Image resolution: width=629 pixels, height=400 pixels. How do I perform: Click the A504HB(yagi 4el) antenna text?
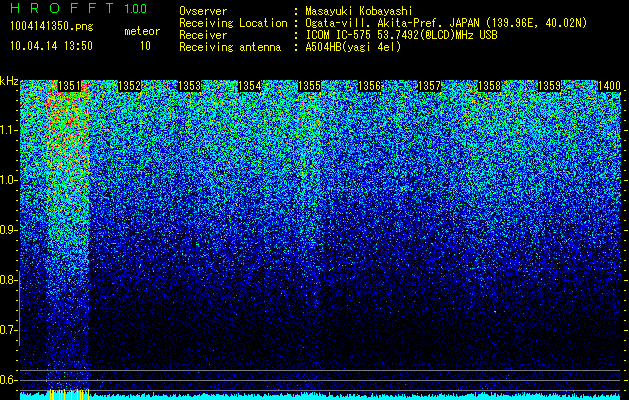point(353,47)
